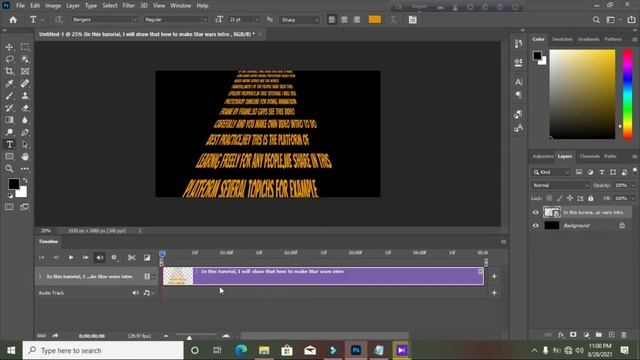
Task: Select the Gradient tool
Action: (x=9, y=120)
